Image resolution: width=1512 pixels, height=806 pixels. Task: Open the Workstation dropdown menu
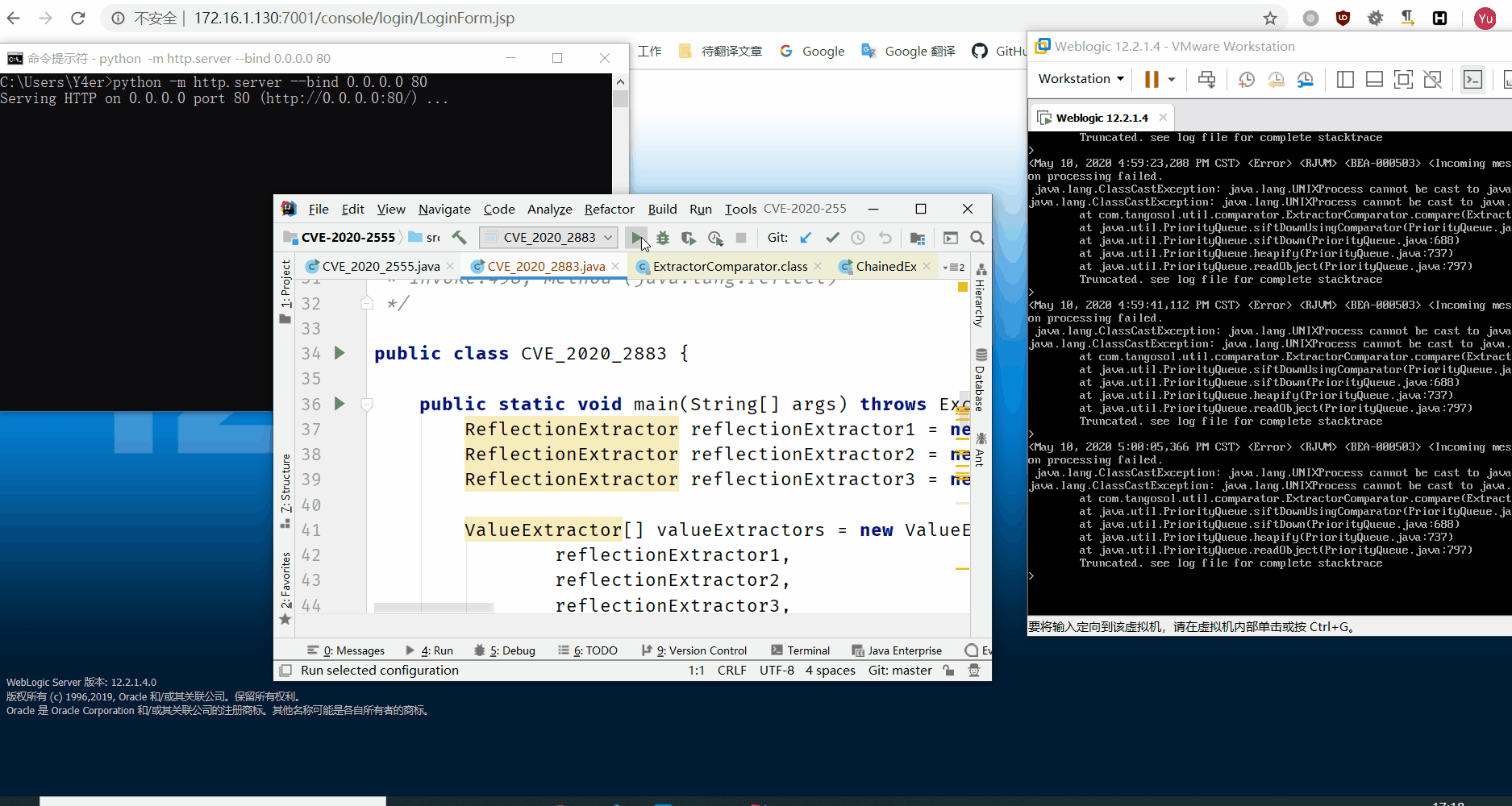tap(1081, 78)
